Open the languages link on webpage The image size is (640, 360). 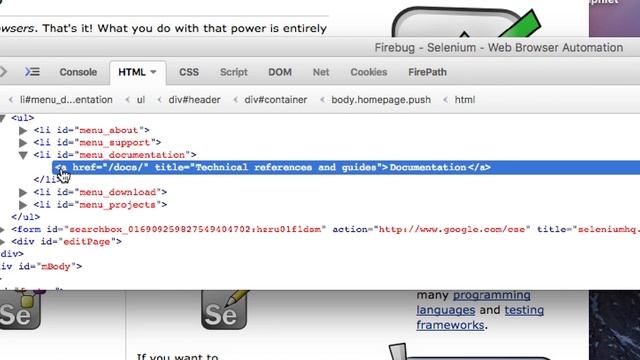point(446,310)
